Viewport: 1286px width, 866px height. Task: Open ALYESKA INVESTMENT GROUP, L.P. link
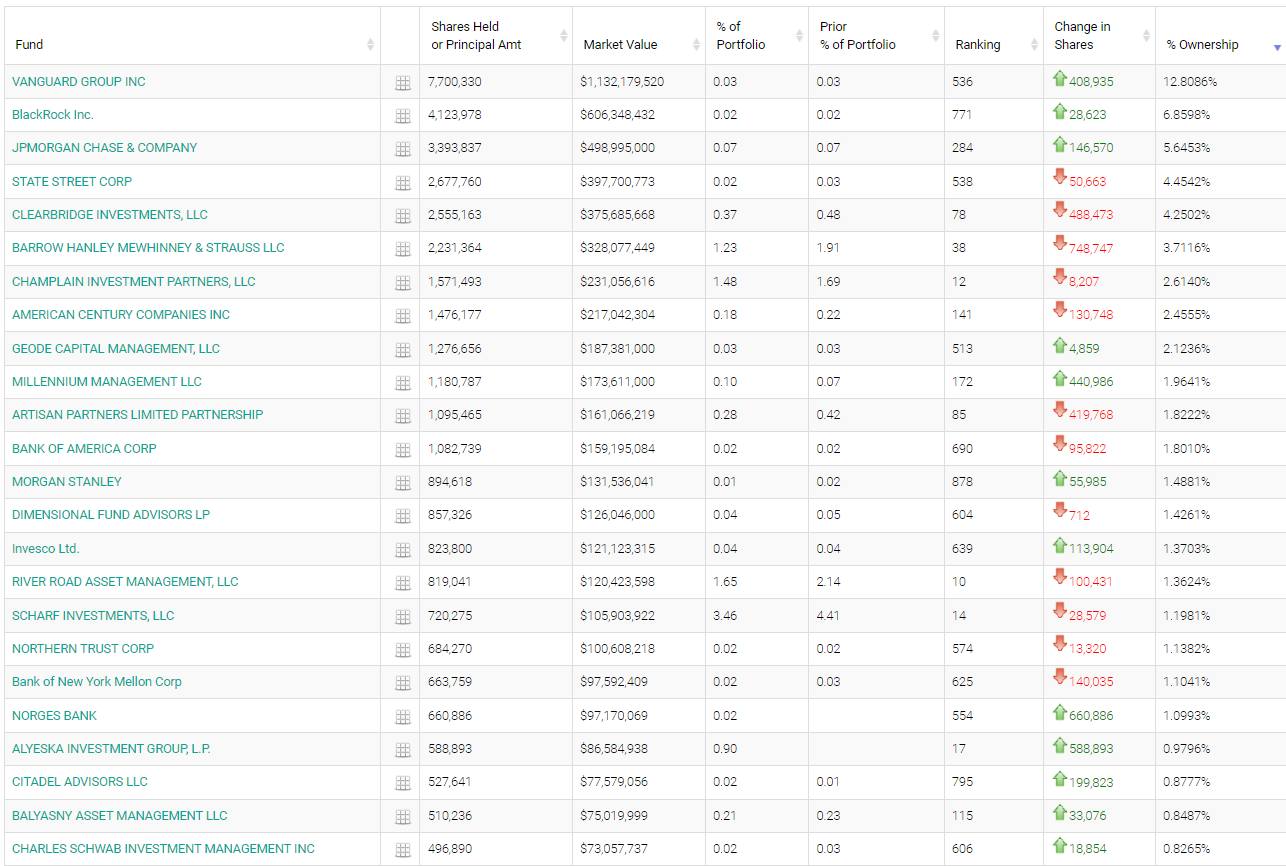[111, 749]
